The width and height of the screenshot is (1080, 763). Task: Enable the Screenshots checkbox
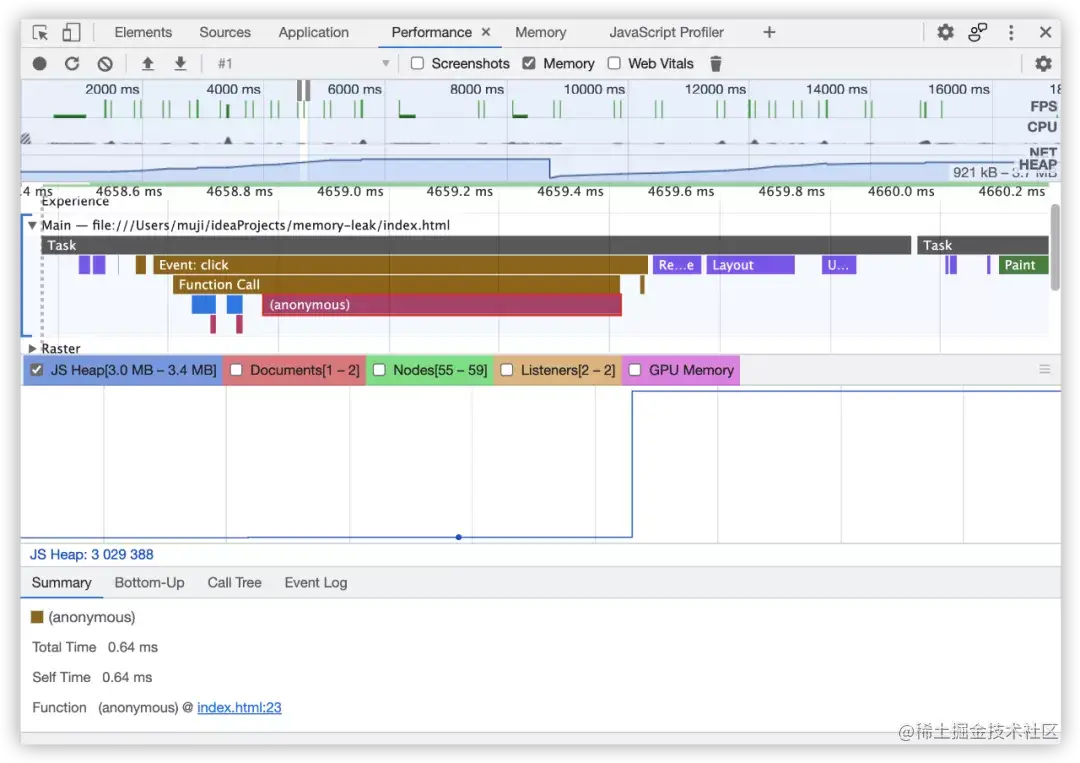click(x=417, y=63)
